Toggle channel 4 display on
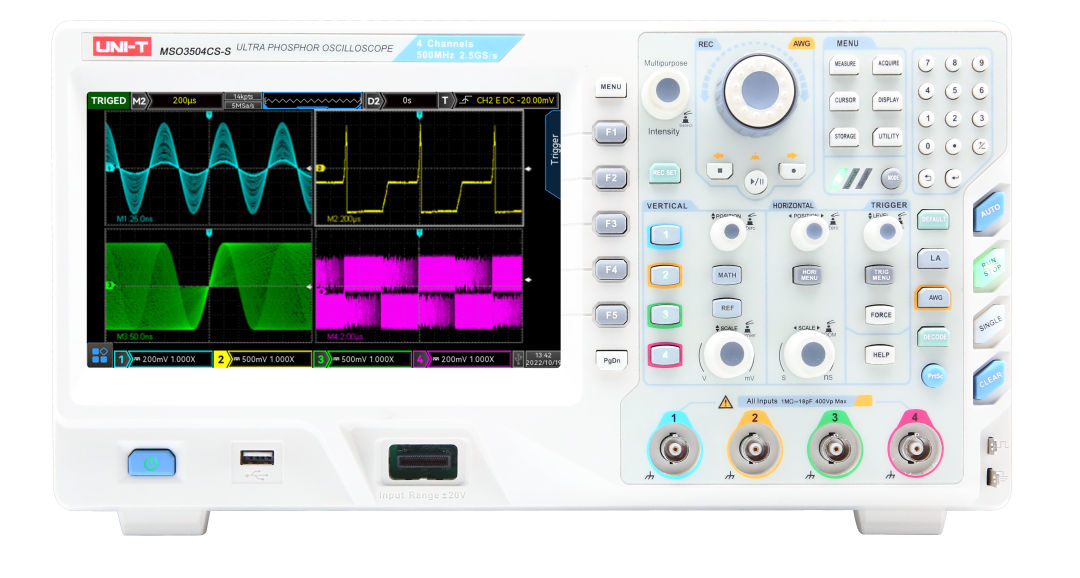The width and height of the screenshot is (1080, 578). coord(666,354)
